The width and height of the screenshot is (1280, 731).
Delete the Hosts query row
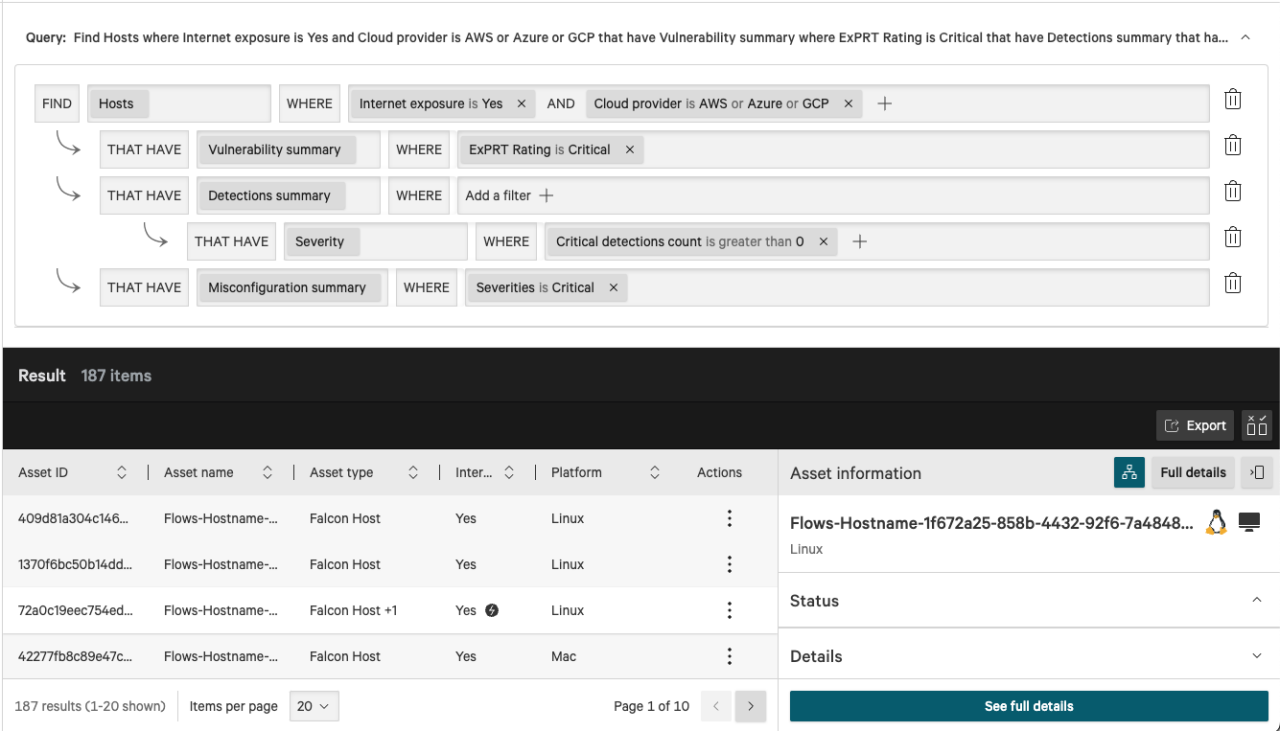pos(1233,100)
